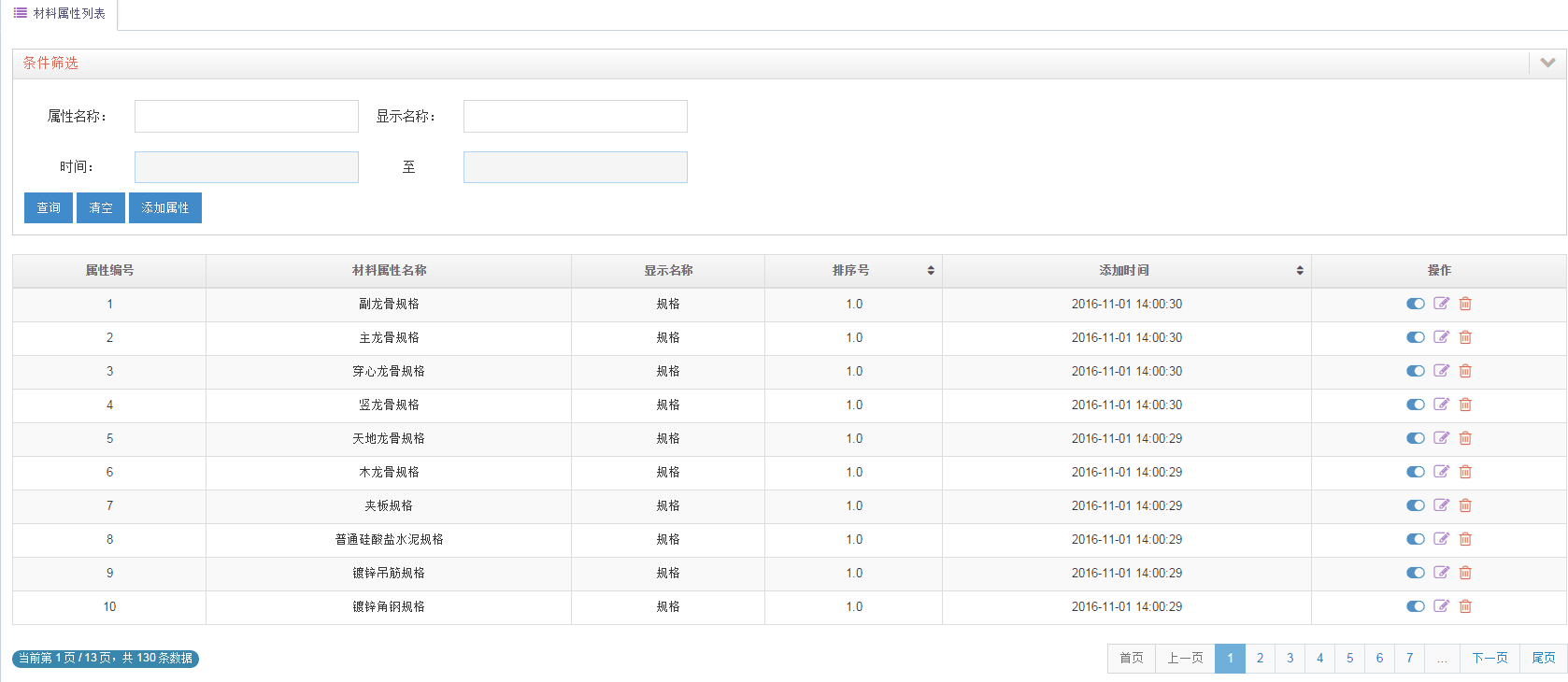Screen dimensions: 1568x682
Task: Click 首页 first page button
Action: [x=1132, y=658]
